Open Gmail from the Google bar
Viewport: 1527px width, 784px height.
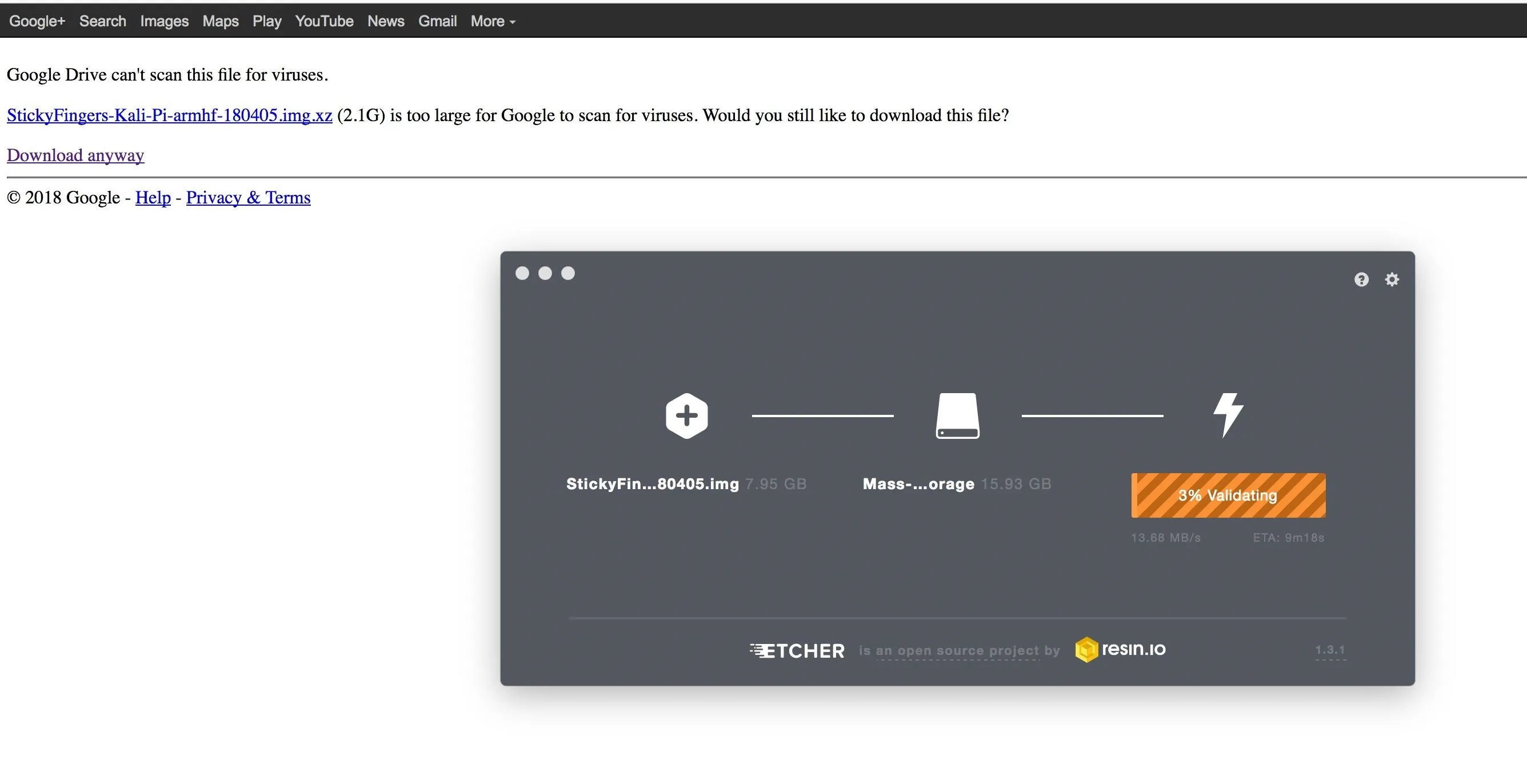pyautogui.click(x=438, y=21)
